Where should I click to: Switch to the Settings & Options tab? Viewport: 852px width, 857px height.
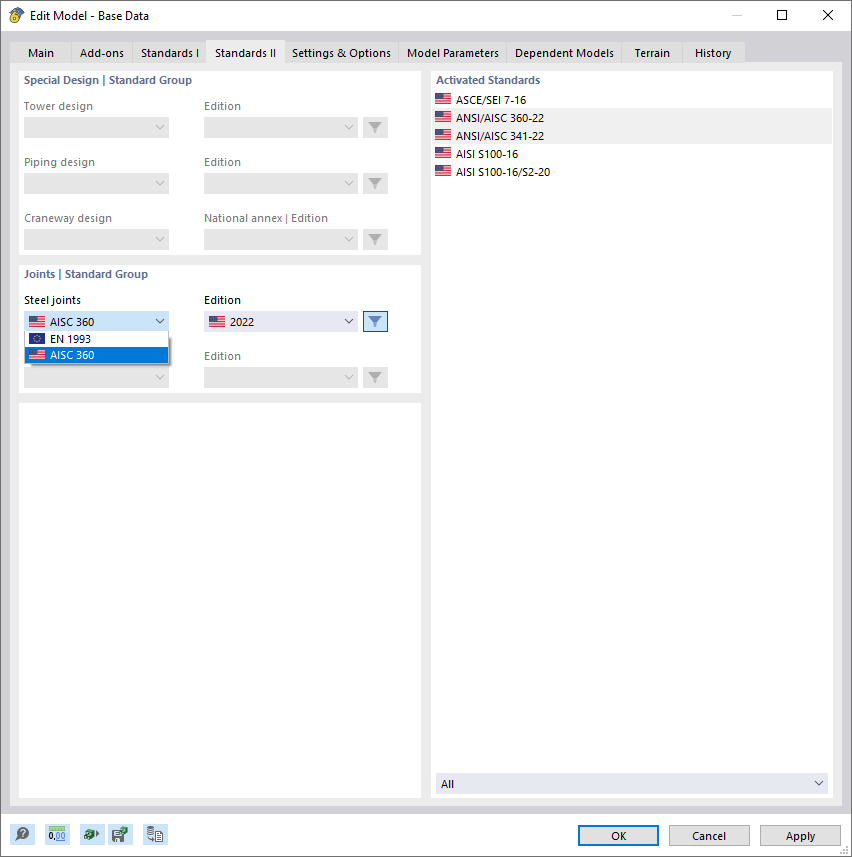pos(340,52)
